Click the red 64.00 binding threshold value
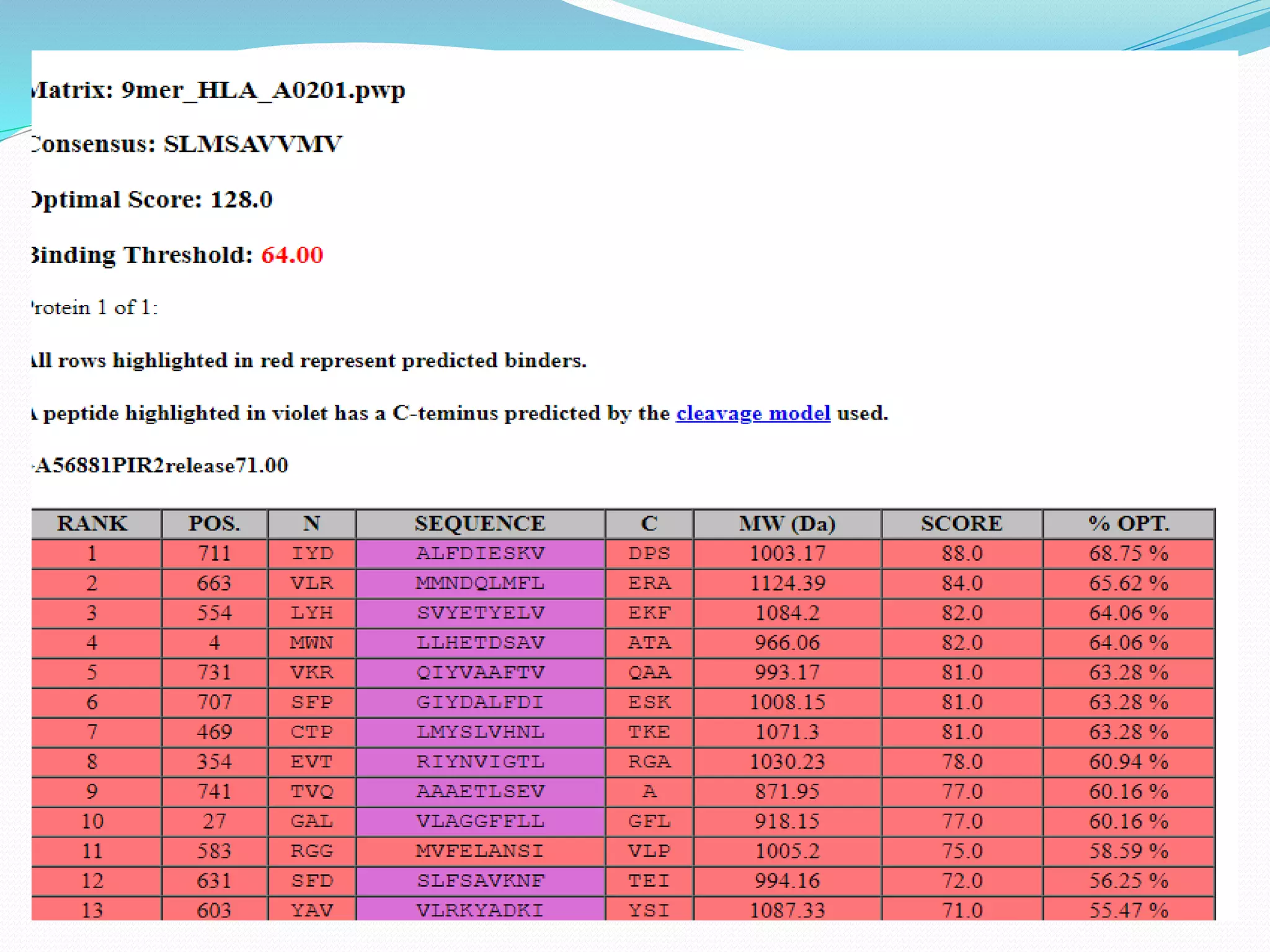Viewport: 1270px width, 952px height. click(x=292, y=255)
